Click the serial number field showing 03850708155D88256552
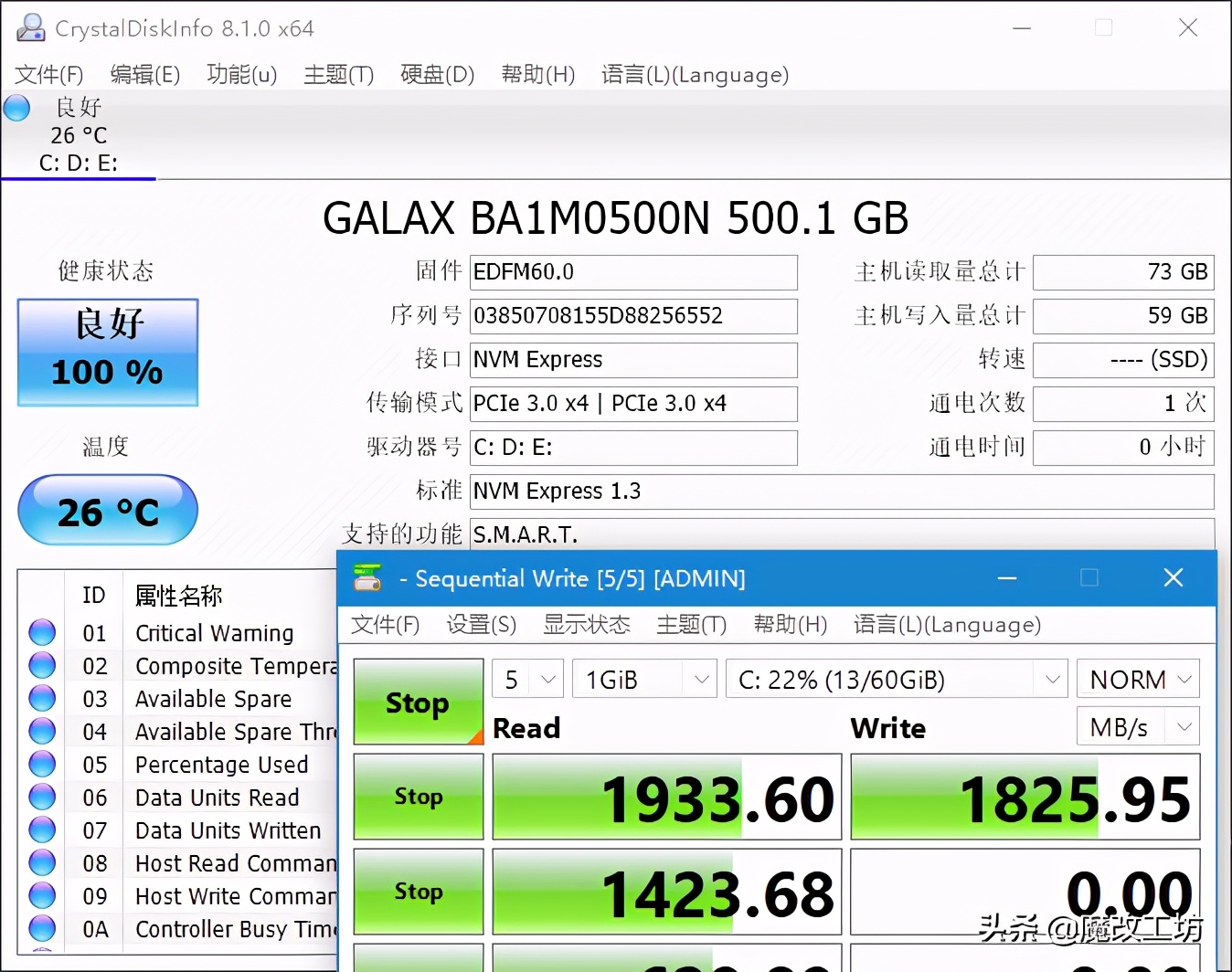Image resolution: width=1232 pixels, height=972 pixels. coord(633,315)
